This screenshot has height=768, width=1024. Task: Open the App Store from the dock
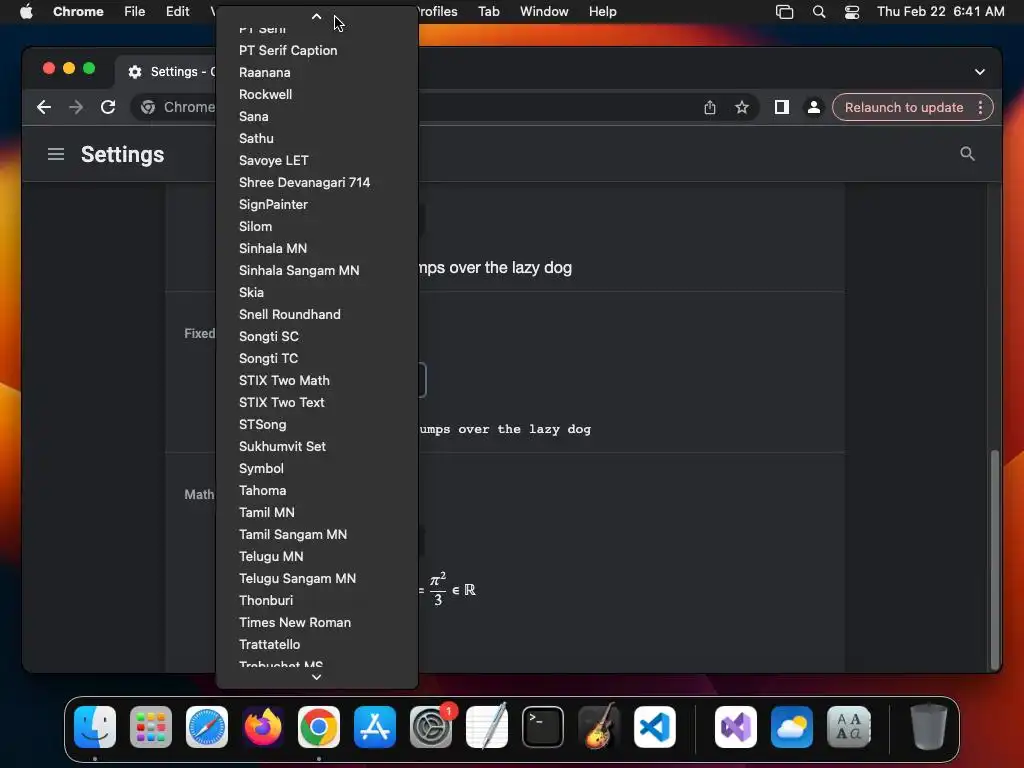375,727
